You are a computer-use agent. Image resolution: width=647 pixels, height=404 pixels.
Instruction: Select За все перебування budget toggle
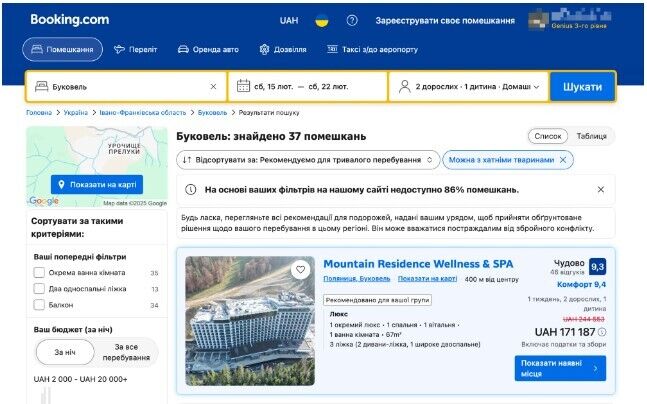126,352
